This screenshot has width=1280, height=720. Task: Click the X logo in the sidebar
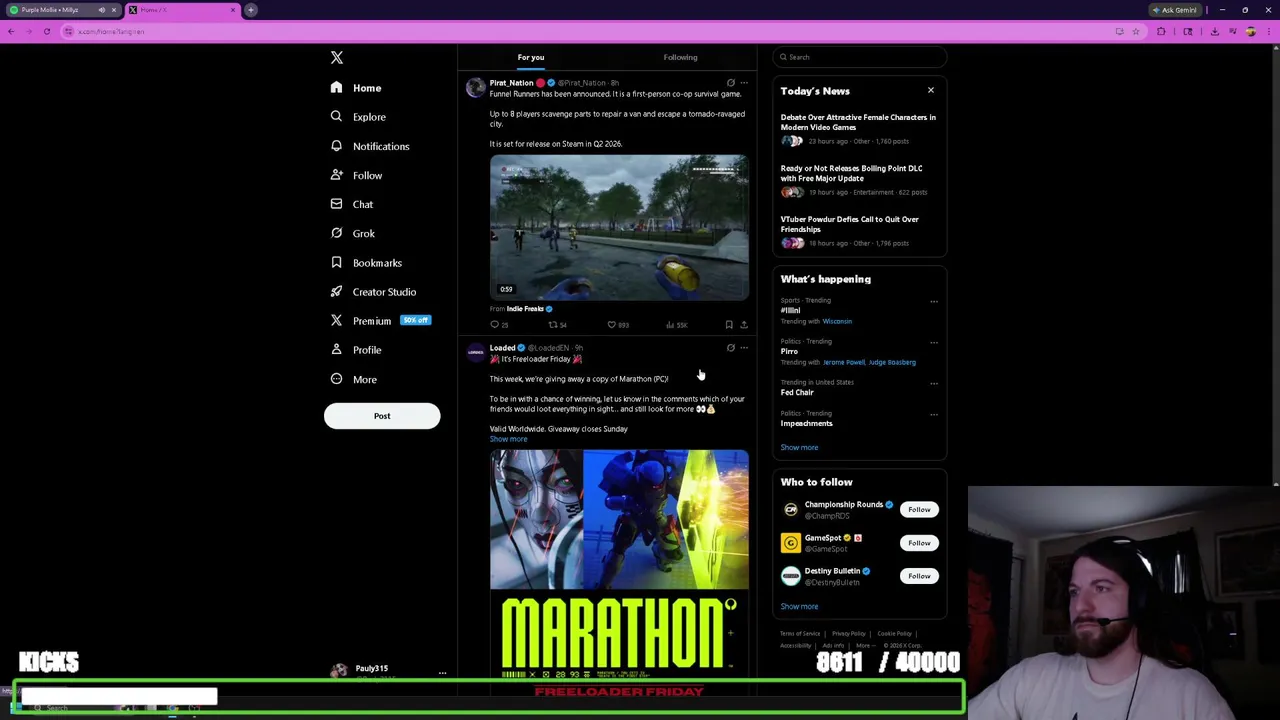click(337, 58)
